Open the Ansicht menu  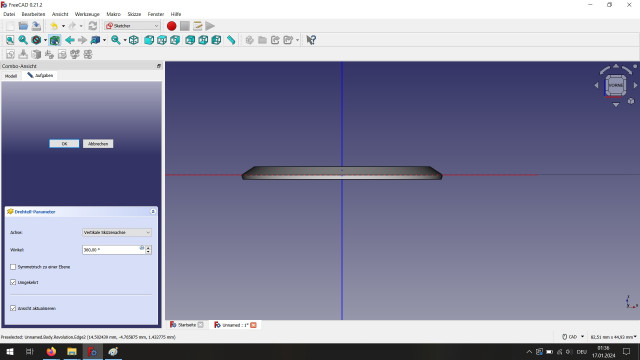click(60, 14)
